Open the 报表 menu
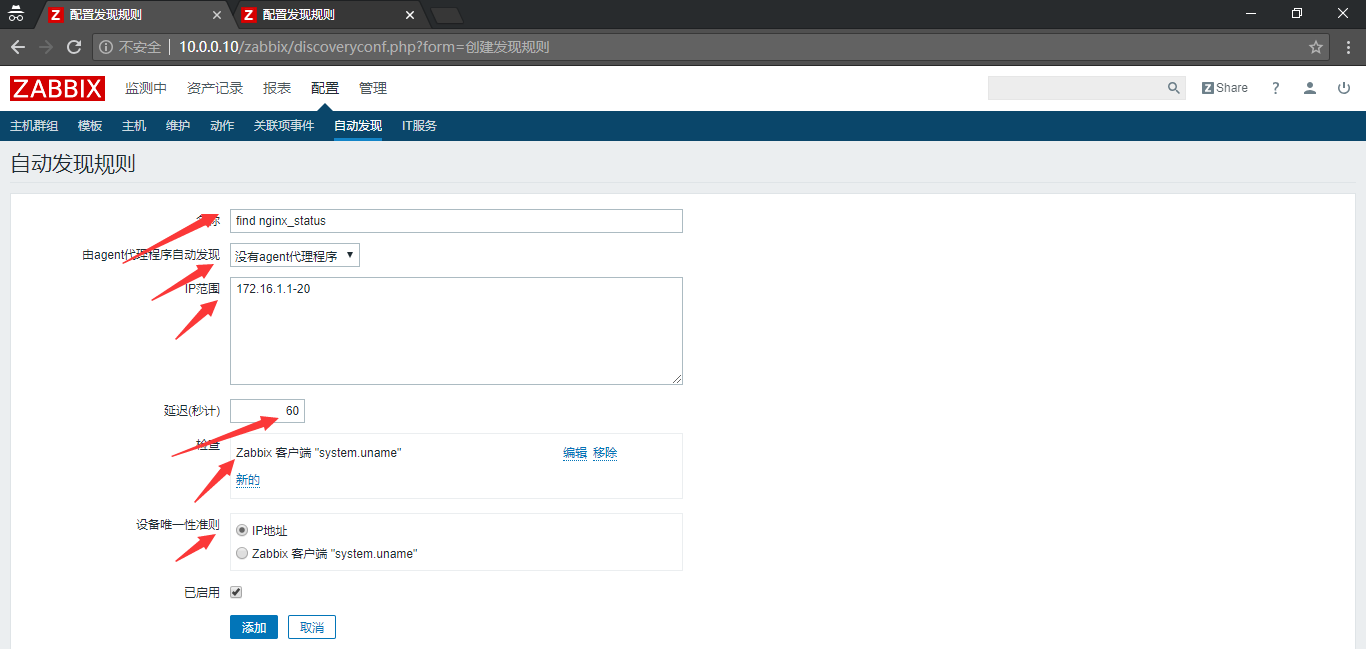 coord(277,88)
